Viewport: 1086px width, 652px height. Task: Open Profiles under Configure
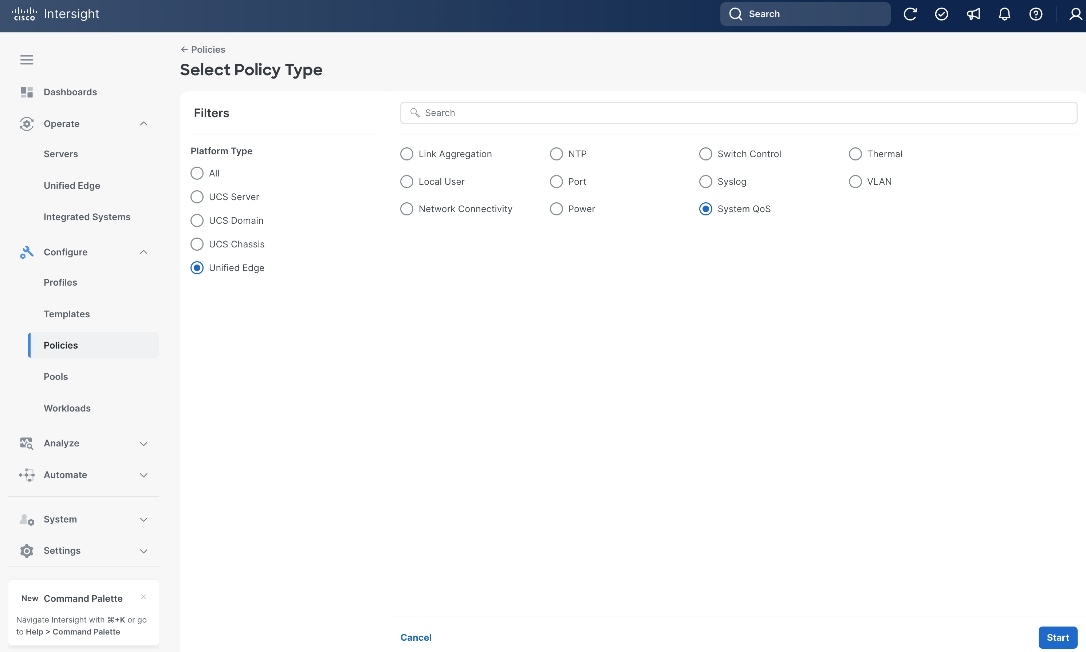[x=60, y=283]
